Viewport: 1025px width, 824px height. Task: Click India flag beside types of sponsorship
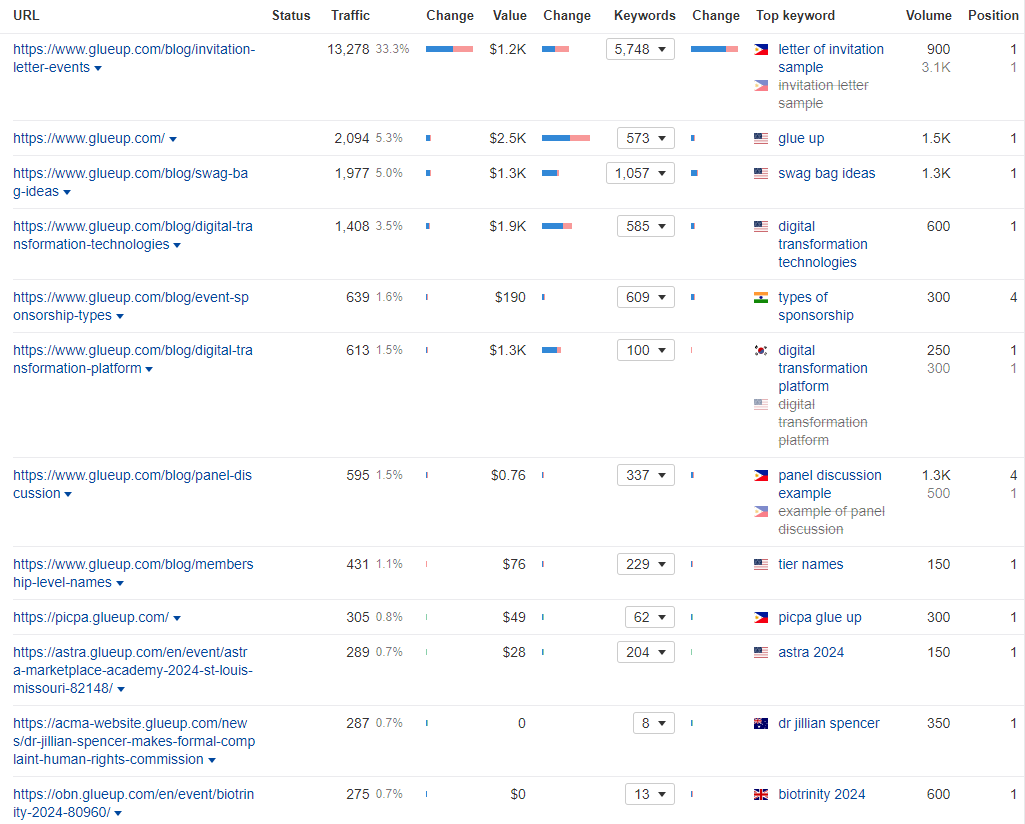[761, 297]
